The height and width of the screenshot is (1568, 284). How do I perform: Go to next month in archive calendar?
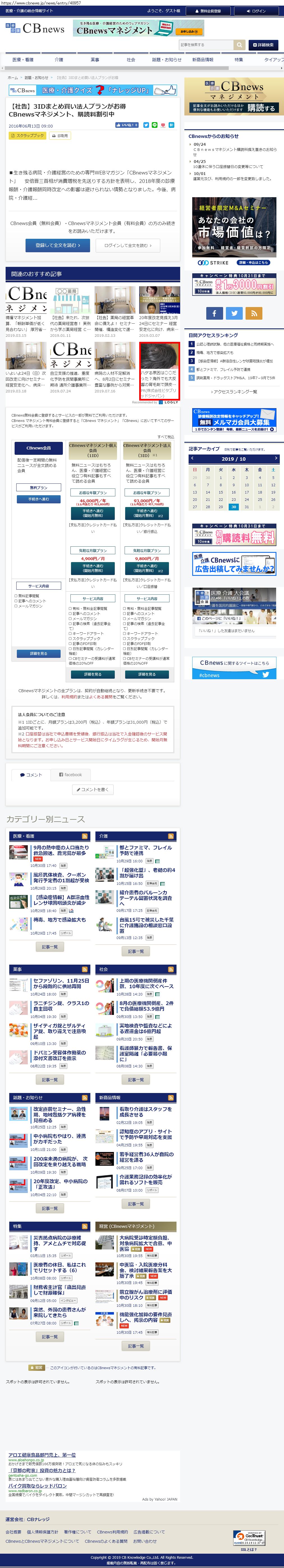coord(276,458)
